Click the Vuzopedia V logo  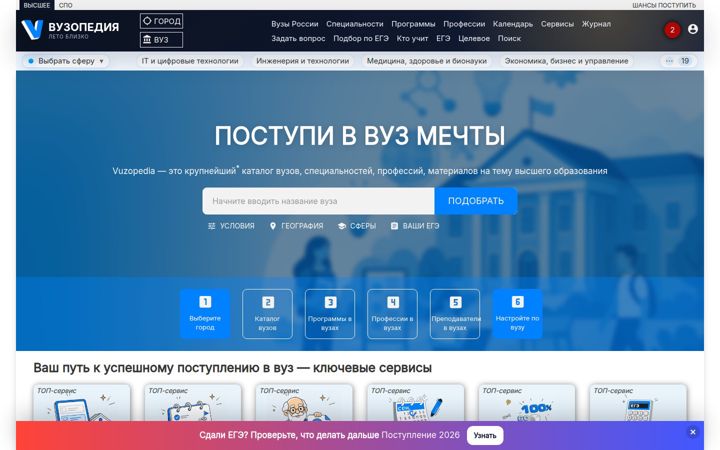(32, 29)
